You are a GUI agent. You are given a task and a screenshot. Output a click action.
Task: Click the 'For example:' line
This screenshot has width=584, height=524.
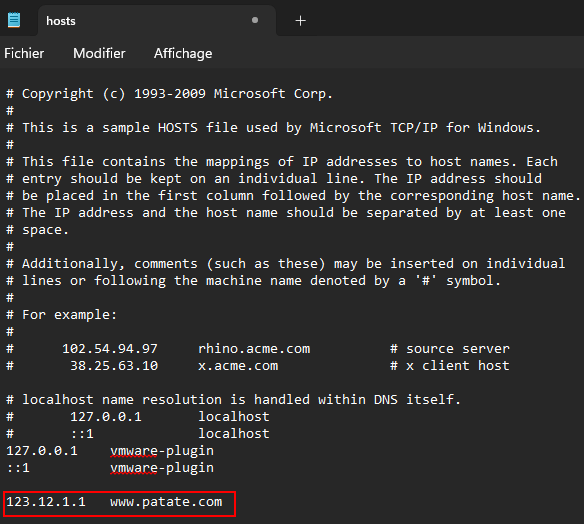(61, 315)
